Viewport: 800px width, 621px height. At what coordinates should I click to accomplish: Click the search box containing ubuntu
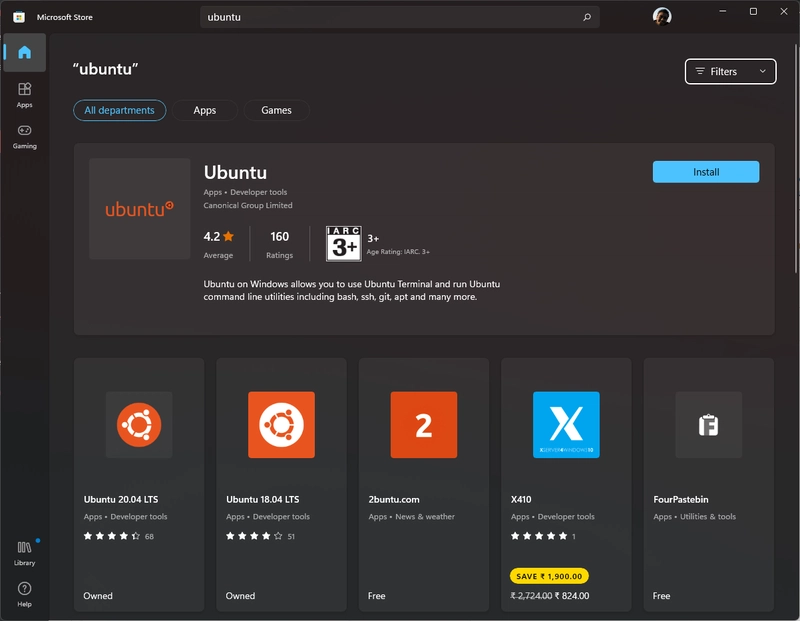(399, 17)
